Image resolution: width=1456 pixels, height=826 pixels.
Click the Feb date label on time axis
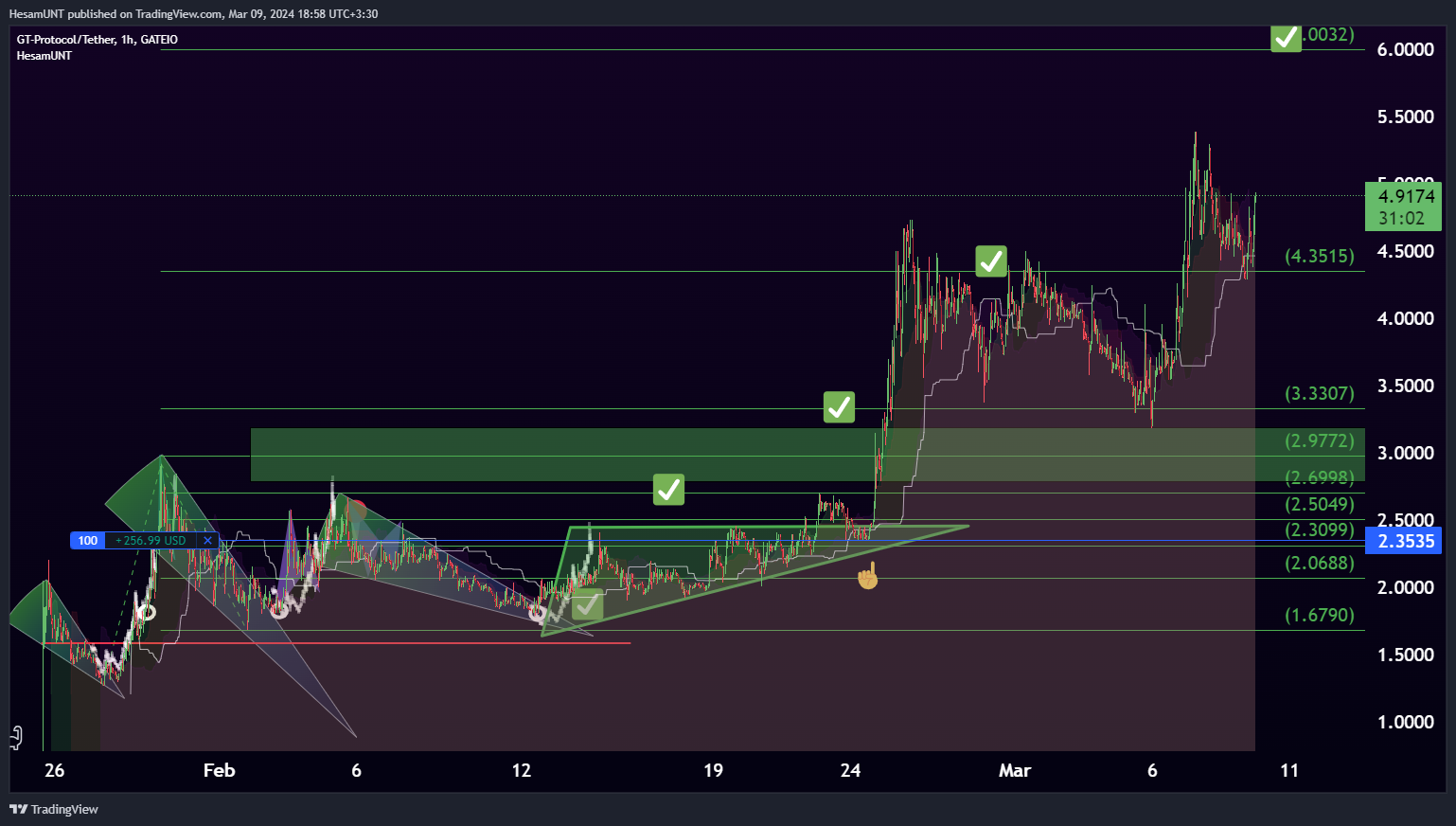click(x=219, y=770)
